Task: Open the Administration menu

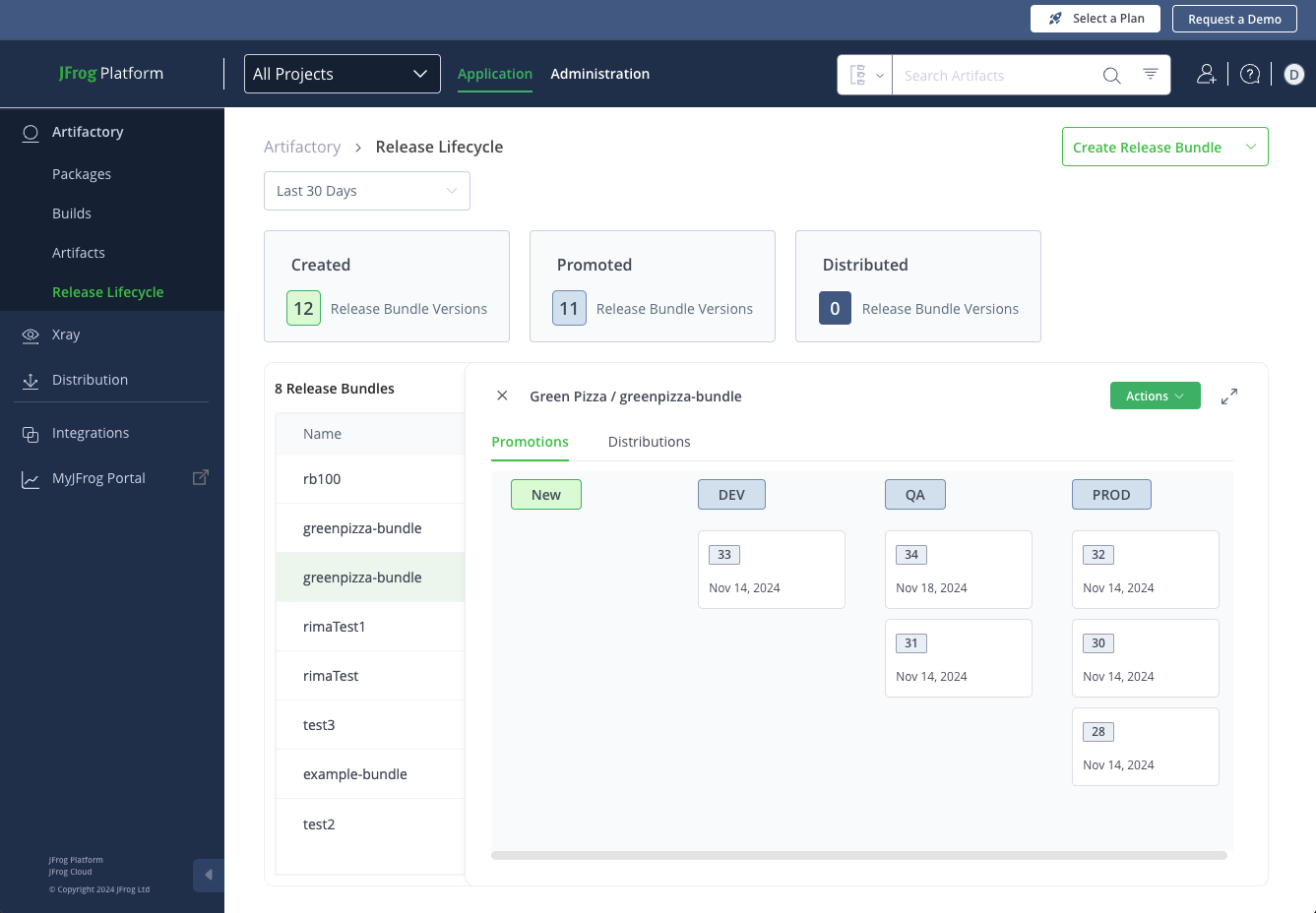Action: [600, 74]
